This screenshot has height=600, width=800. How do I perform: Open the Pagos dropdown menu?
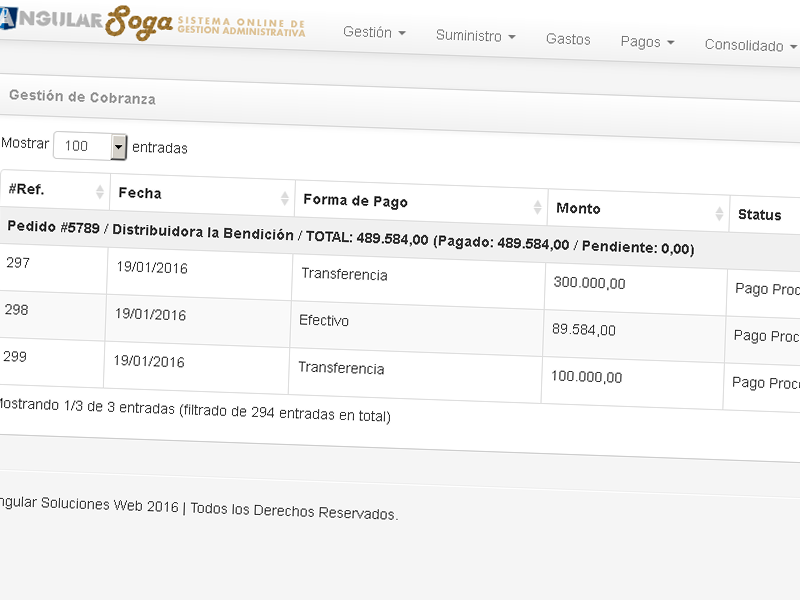[x=647, y=42]
